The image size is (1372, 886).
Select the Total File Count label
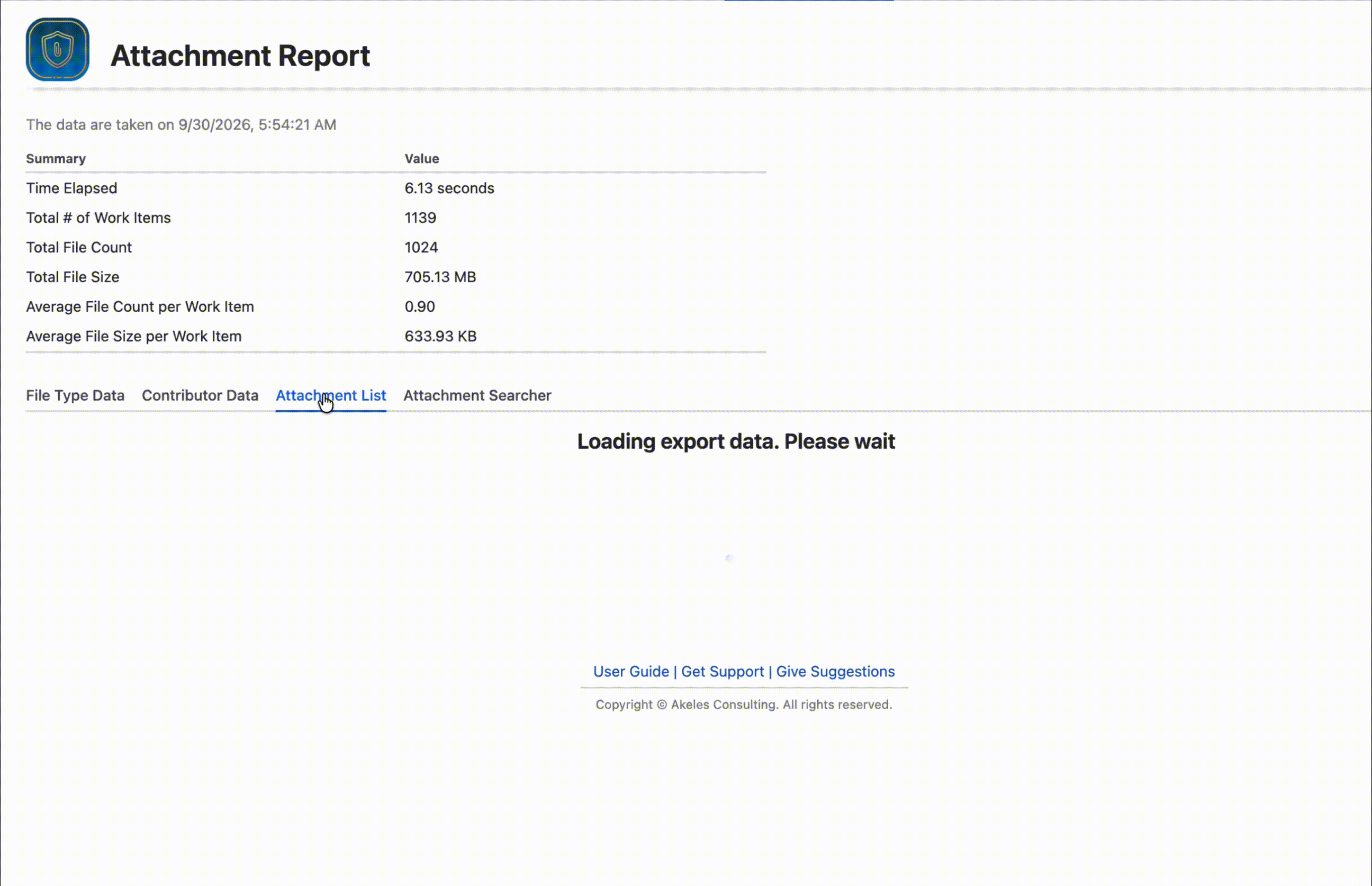[79, 247]
